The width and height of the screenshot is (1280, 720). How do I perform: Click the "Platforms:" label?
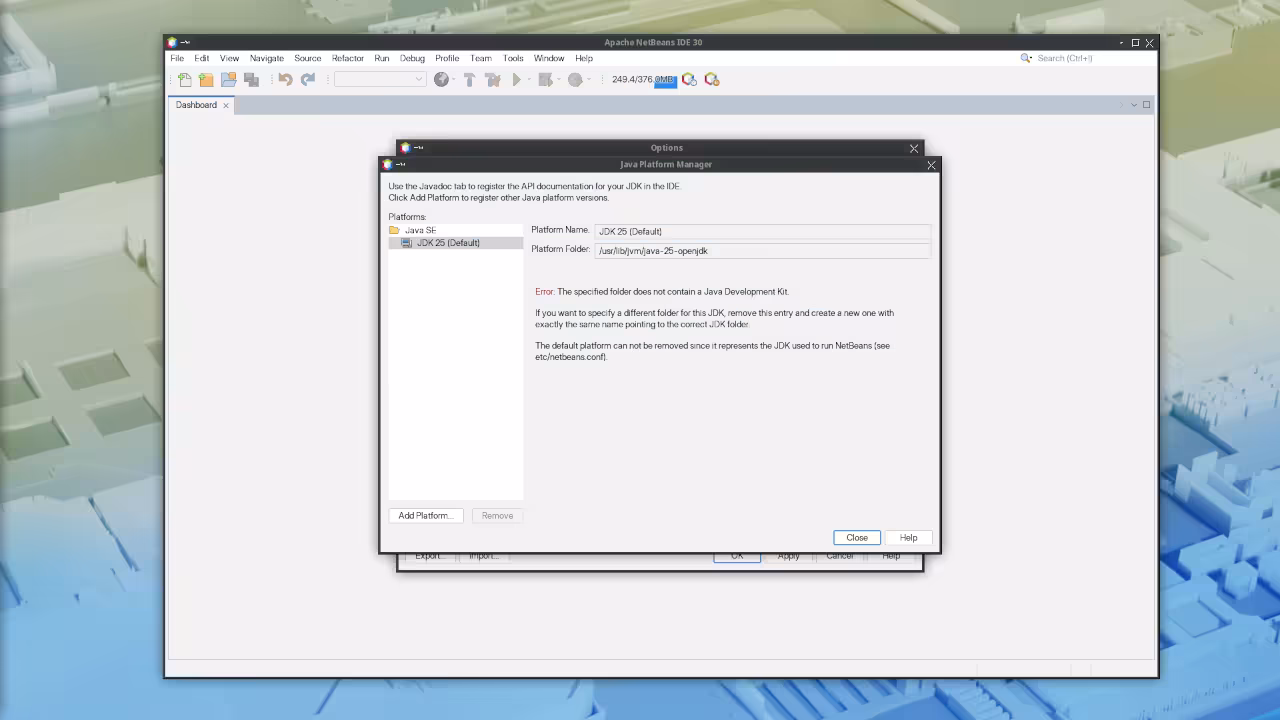pos(407,217)
